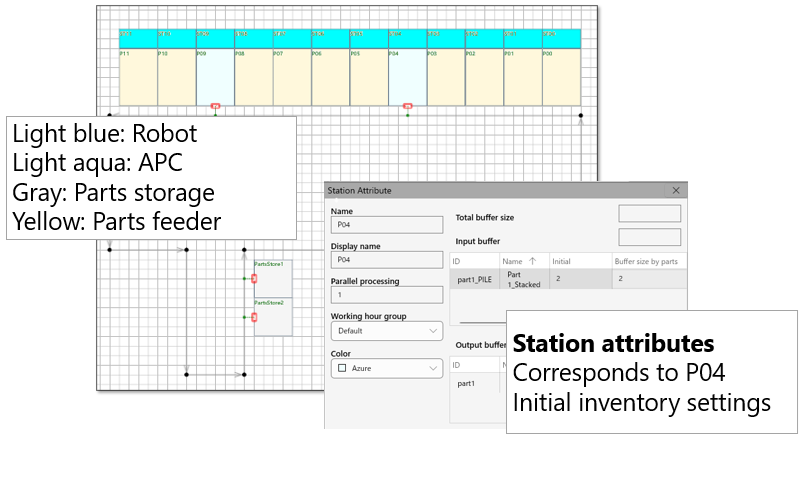Image resolution: width=803 pixels, height=492 pixels.
Task: Click the PartsStore2 storage block
Action: [x=273, y=318]
